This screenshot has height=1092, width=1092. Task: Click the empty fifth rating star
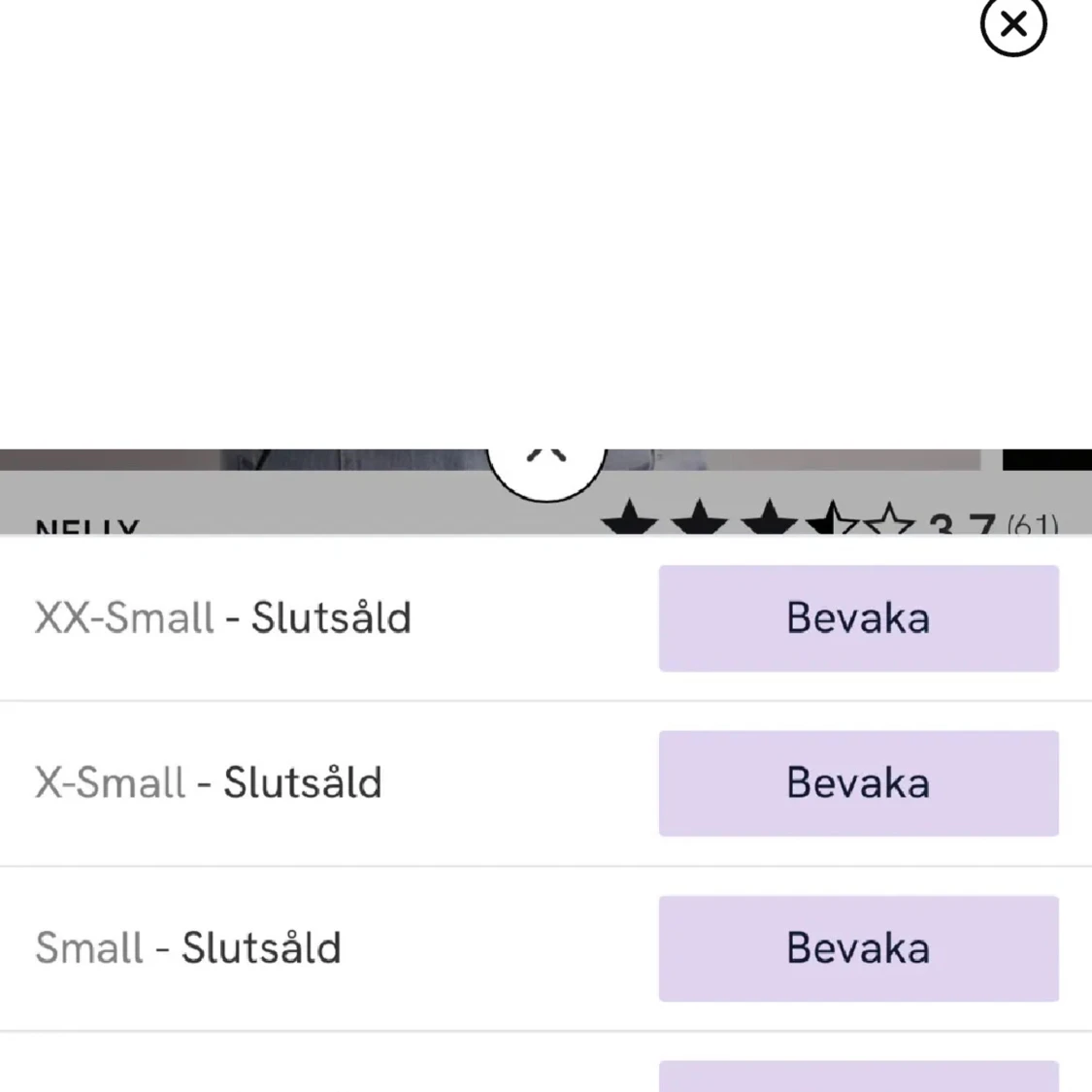(x=889, y=519)
